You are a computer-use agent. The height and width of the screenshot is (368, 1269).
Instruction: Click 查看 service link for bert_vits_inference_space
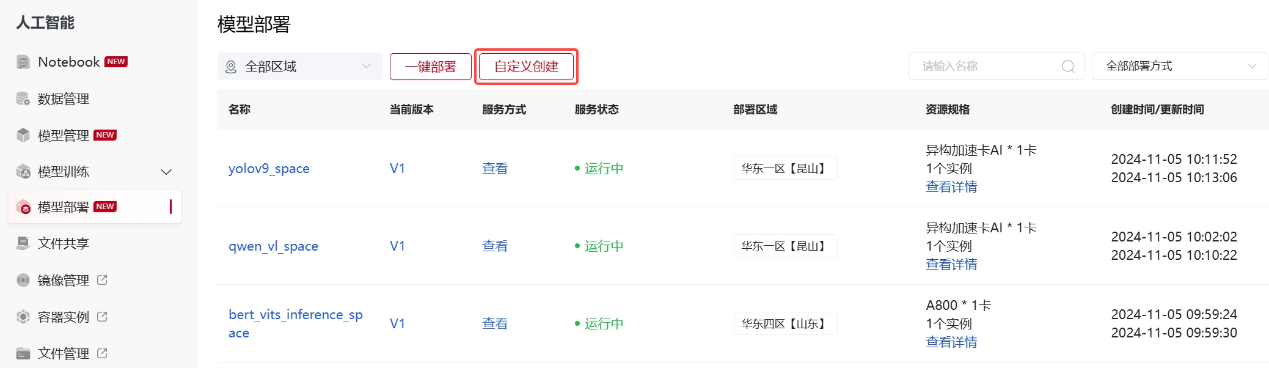[495, 324]
